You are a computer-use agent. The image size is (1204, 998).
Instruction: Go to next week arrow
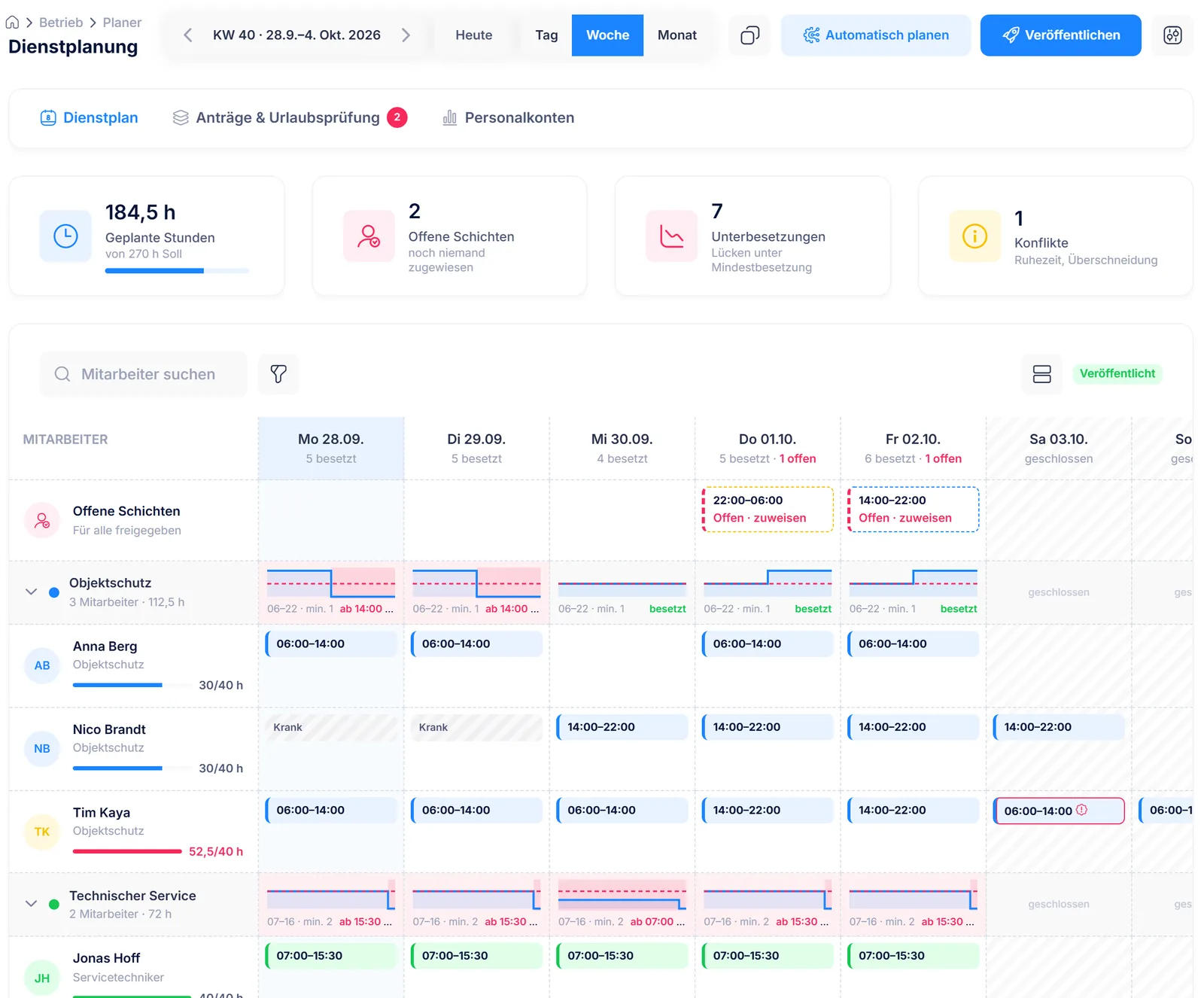(406, 35)
